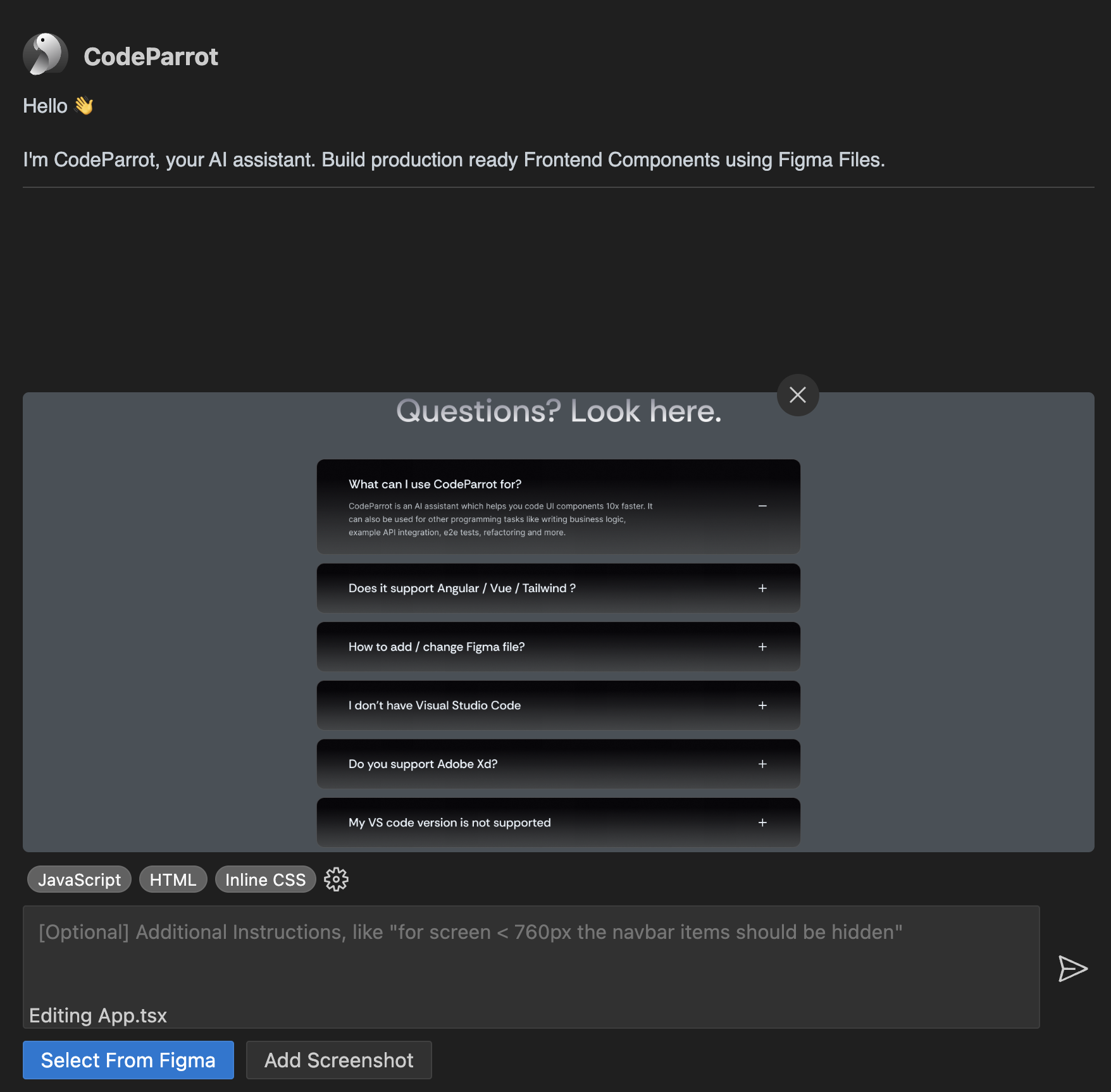Focus the Additional Instructions text box
This screenshot has height=1092, width=1111.
531,967
